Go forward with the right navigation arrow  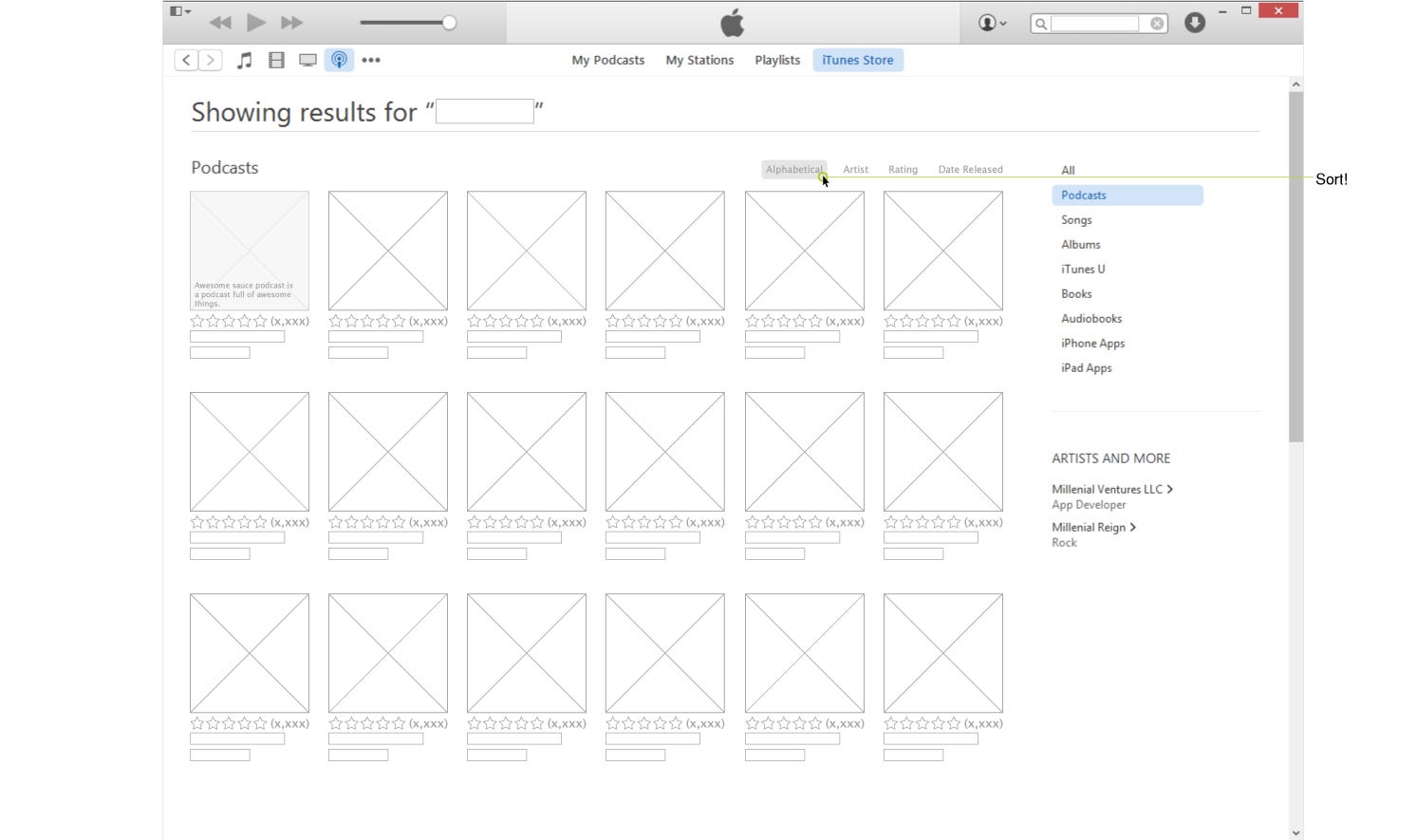coord(211,60)
